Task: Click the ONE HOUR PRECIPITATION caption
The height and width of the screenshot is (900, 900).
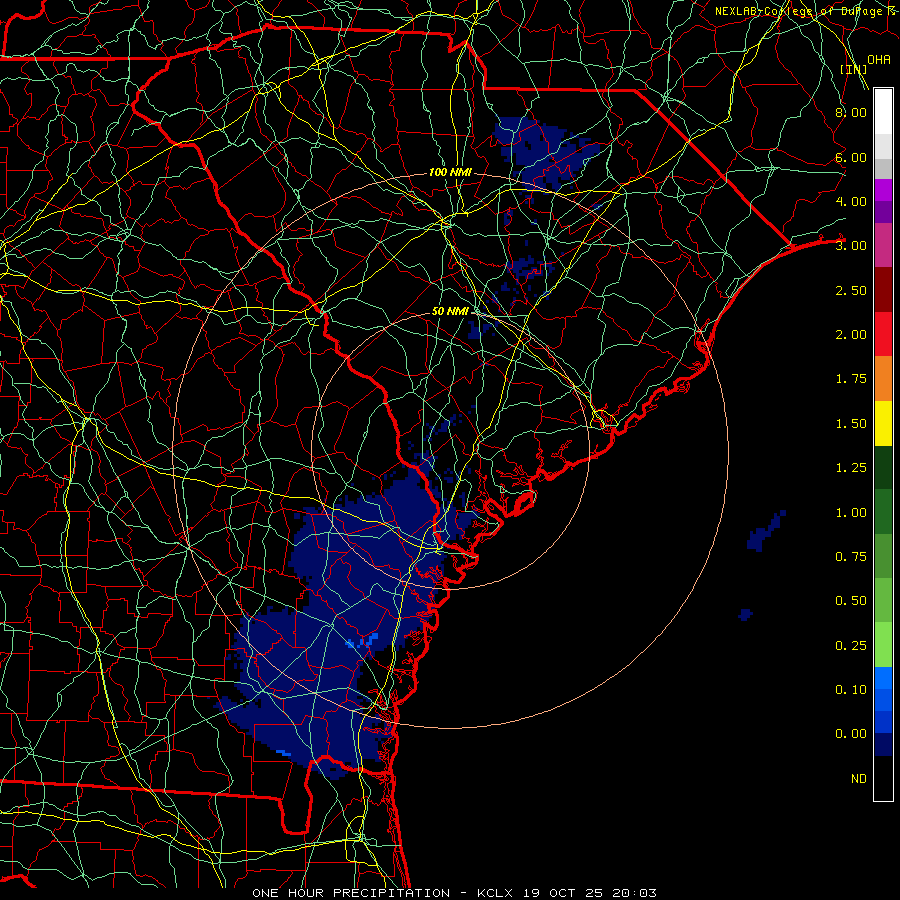Action: coord(351,893)
